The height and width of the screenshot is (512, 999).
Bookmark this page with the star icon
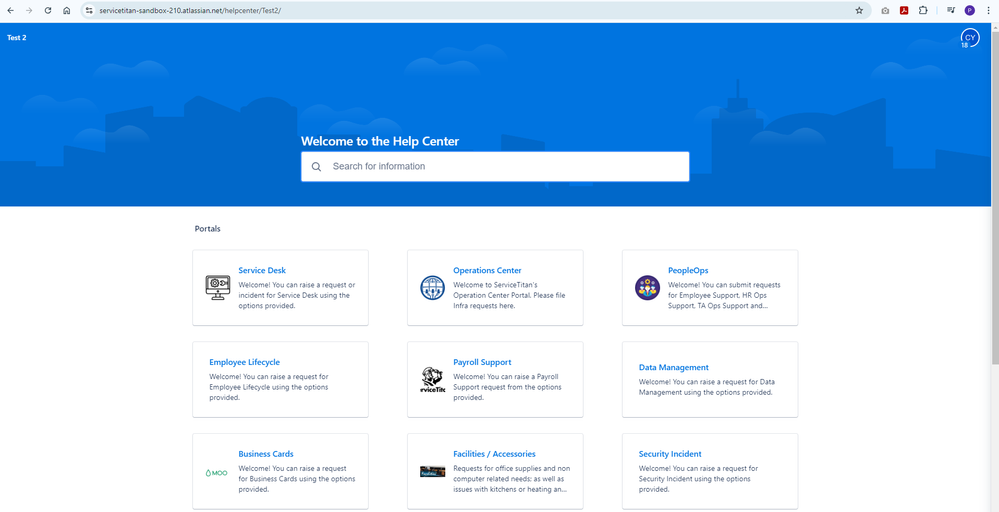859,10
